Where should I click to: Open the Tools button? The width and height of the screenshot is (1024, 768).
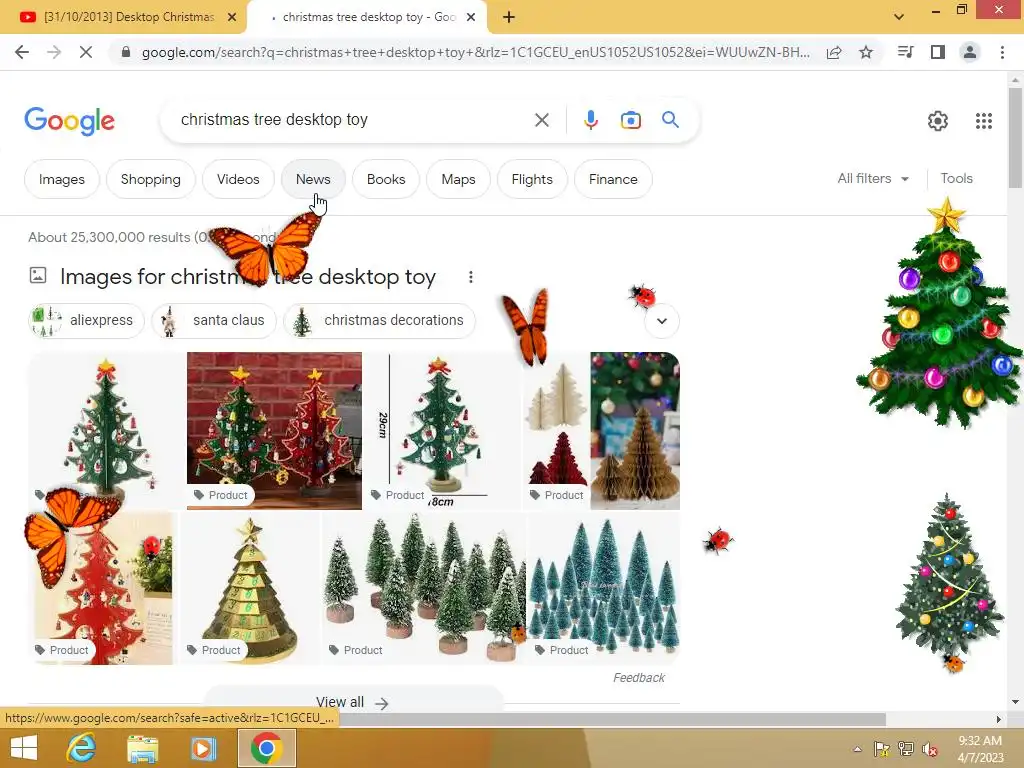tap(956, 178)
